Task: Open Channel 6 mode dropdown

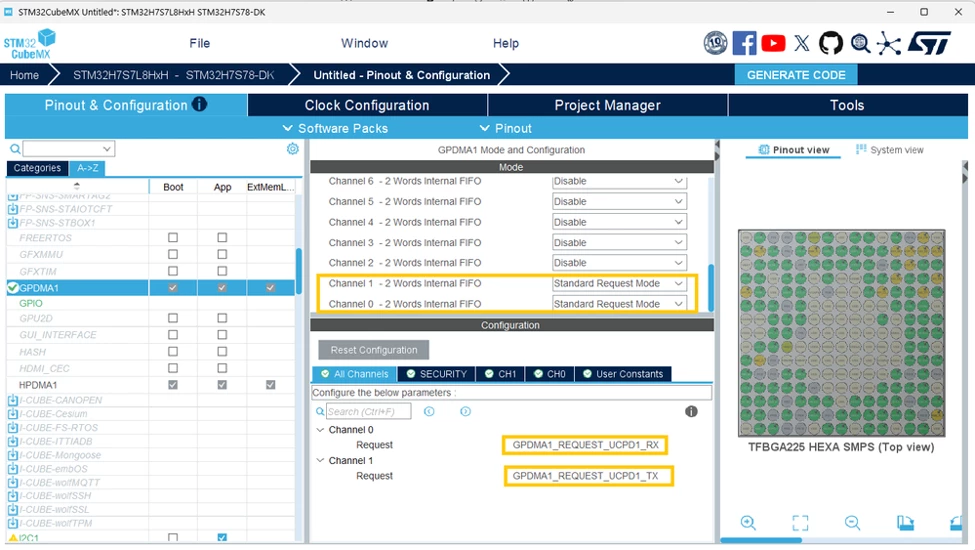Action: (x=619, y=181)
